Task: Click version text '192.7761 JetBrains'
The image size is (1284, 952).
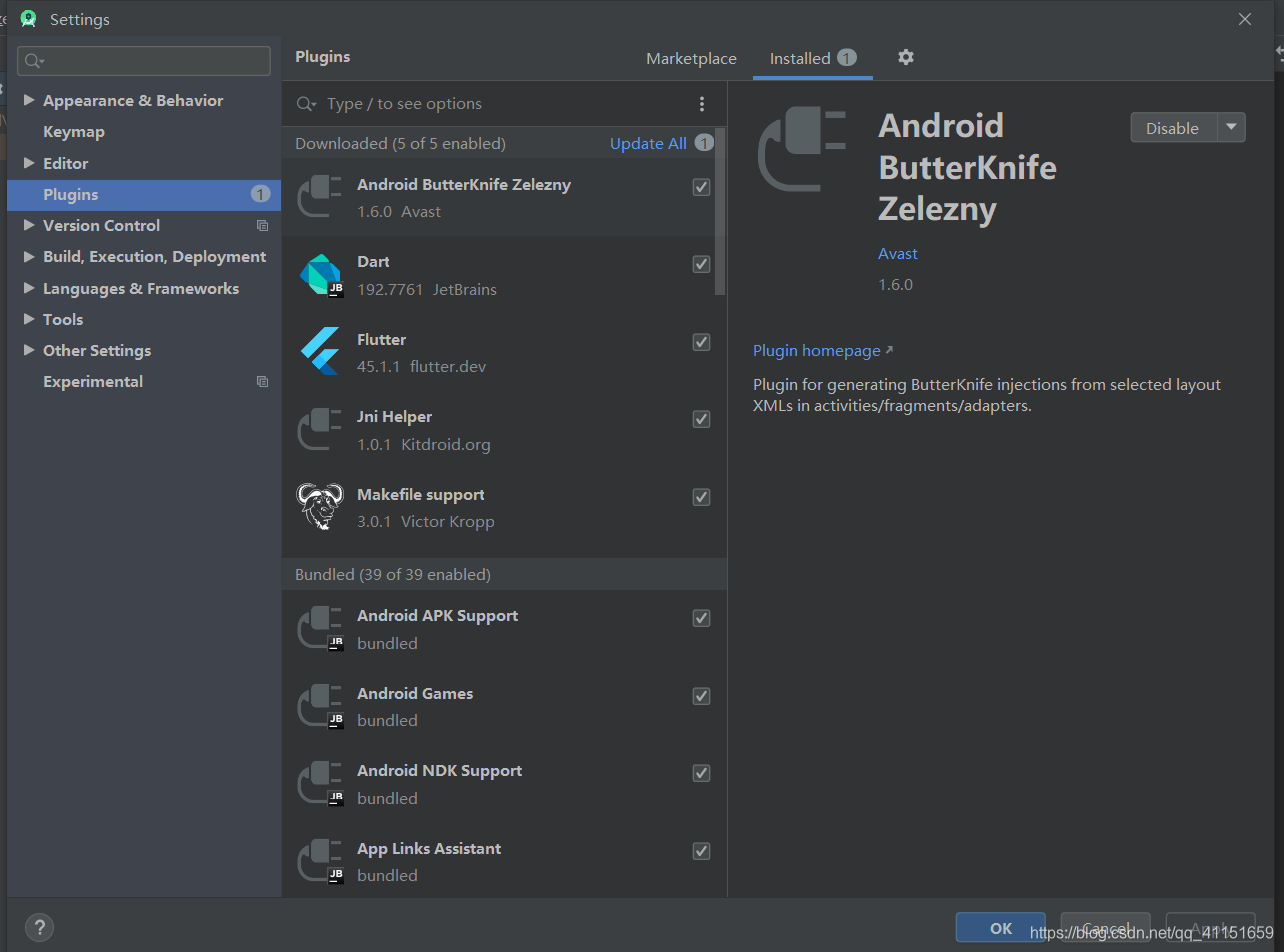Action: click(427, 289)
